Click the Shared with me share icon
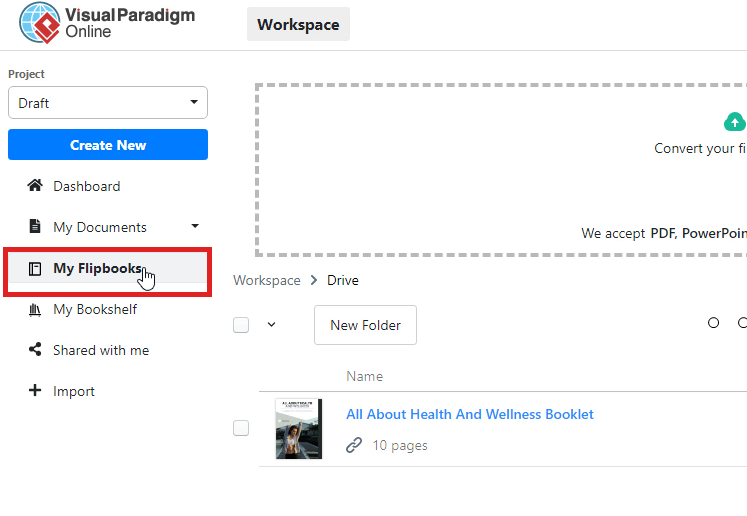 click(35, 351)
